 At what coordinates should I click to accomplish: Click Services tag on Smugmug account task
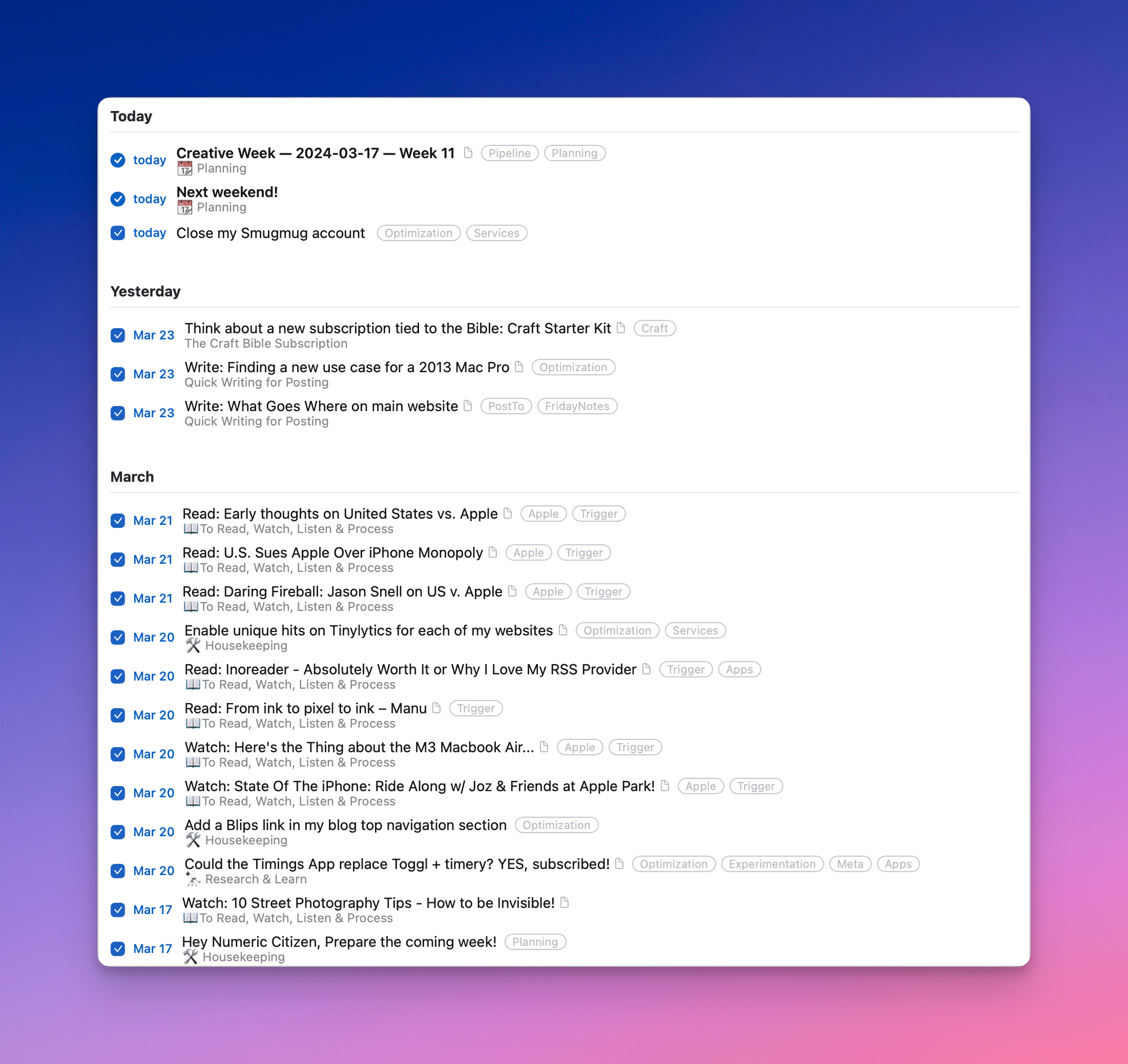(x=496, y=233)
